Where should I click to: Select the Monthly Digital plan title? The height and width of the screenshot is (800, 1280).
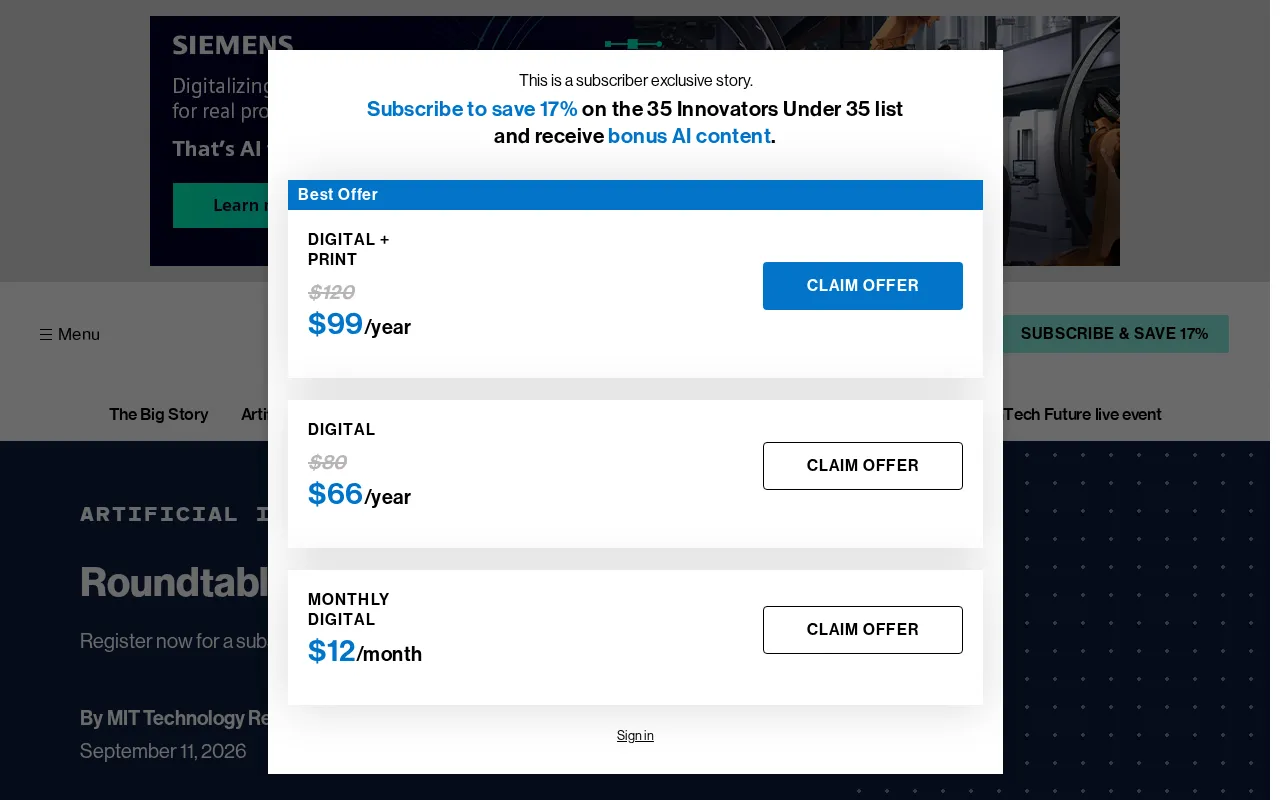coord(348,610)
